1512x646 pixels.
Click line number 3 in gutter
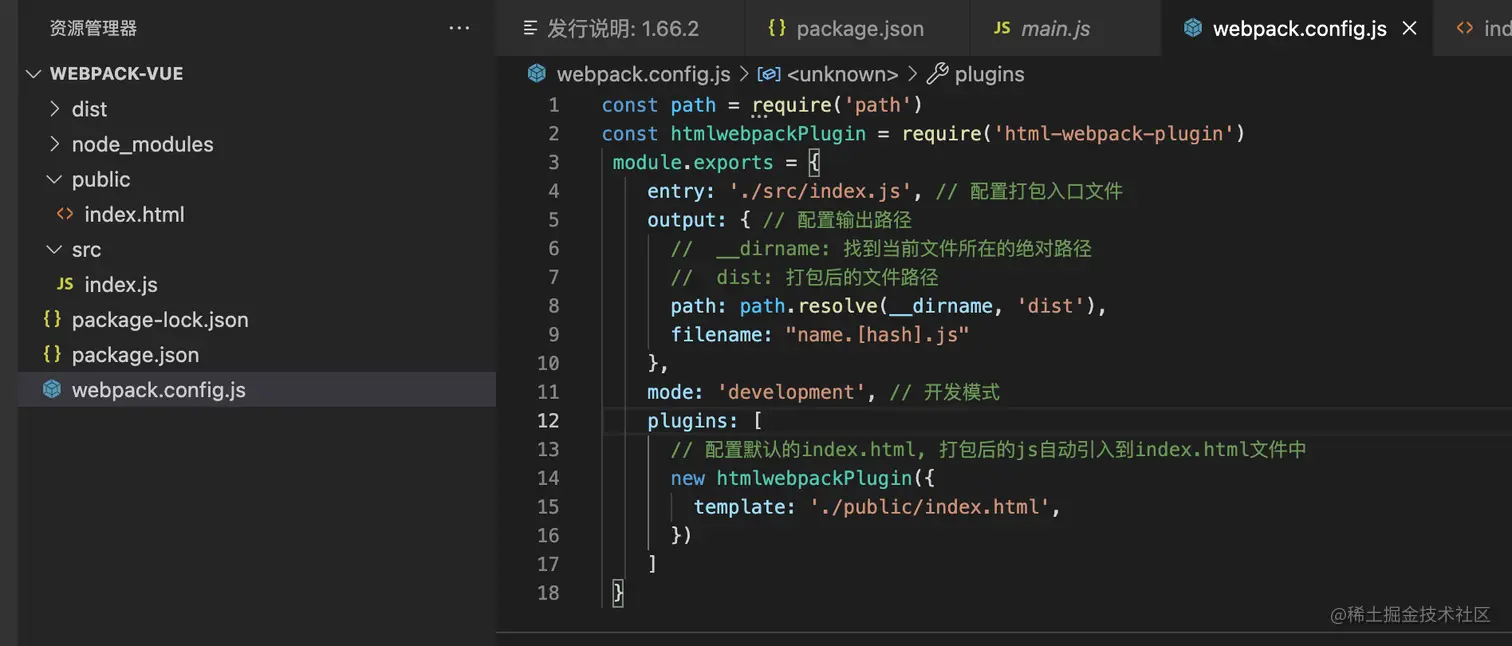click(x=554, y=162)
